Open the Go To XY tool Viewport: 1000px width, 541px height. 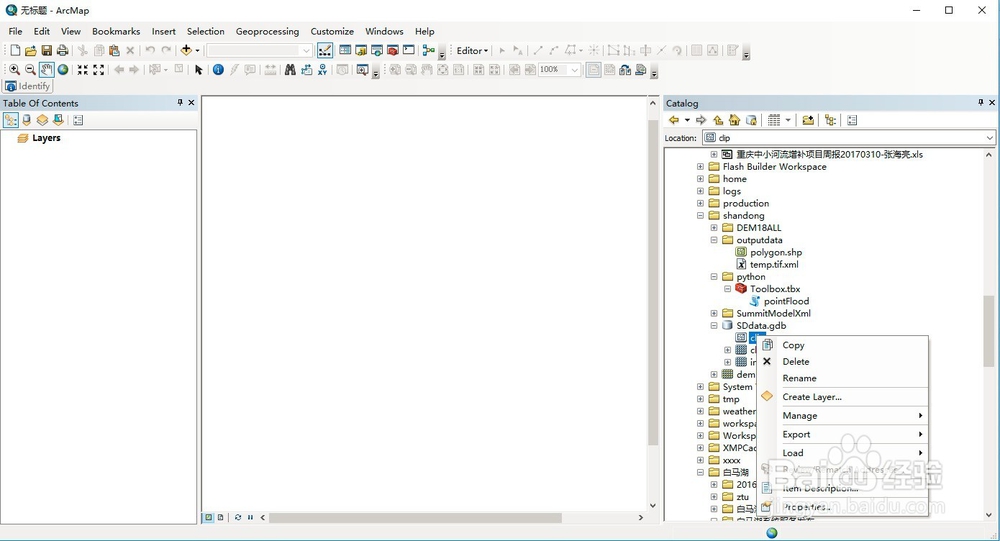(322, 70)
